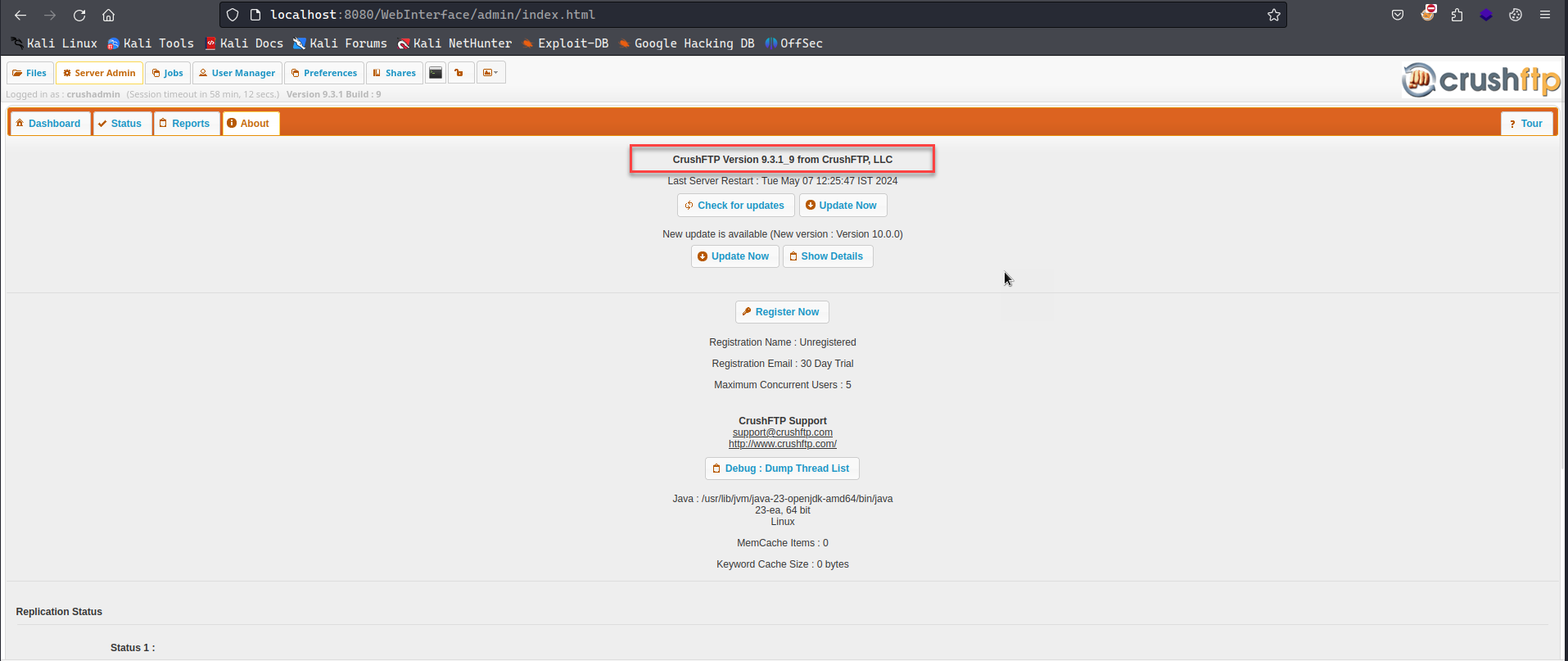Go back using the browser back arrow
This screenshot has width=1568, height=661.
[20, 15]
